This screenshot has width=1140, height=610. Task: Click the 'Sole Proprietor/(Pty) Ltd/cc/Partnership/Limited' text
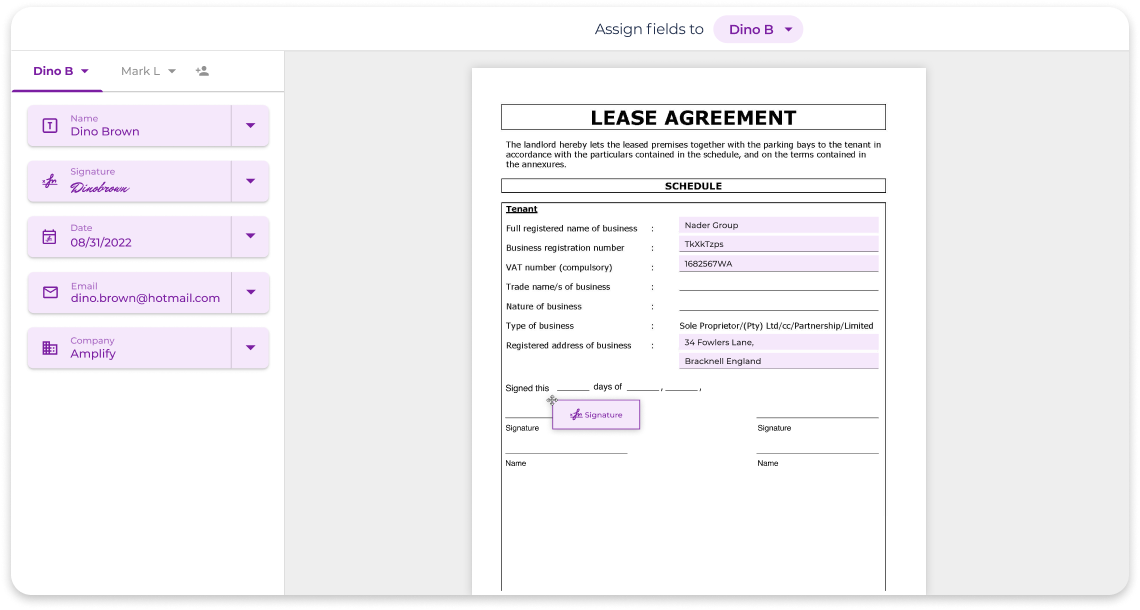point(776,326)
